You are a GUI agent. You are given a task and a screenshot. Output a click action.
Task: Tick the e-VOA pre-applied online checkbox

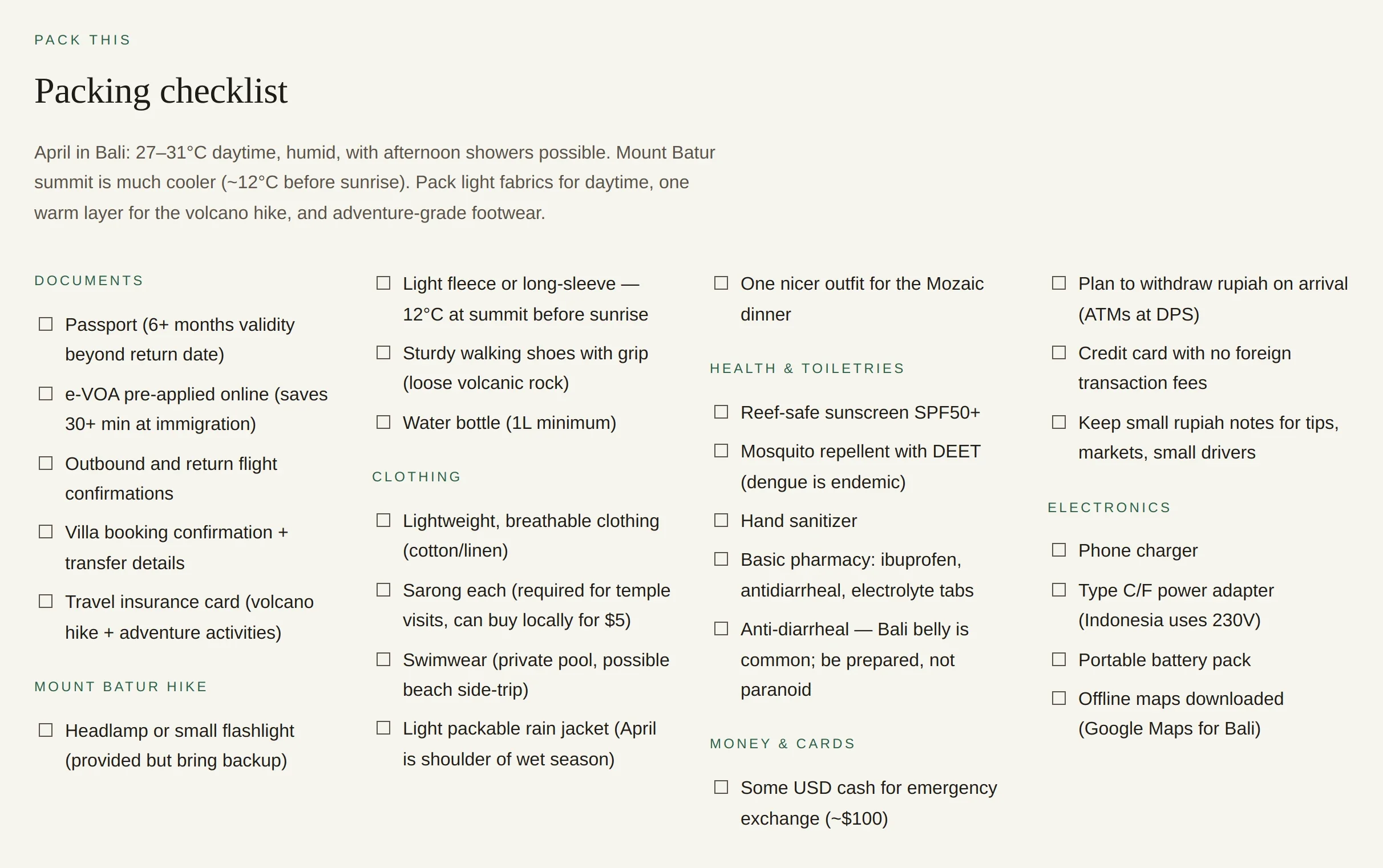46,394
